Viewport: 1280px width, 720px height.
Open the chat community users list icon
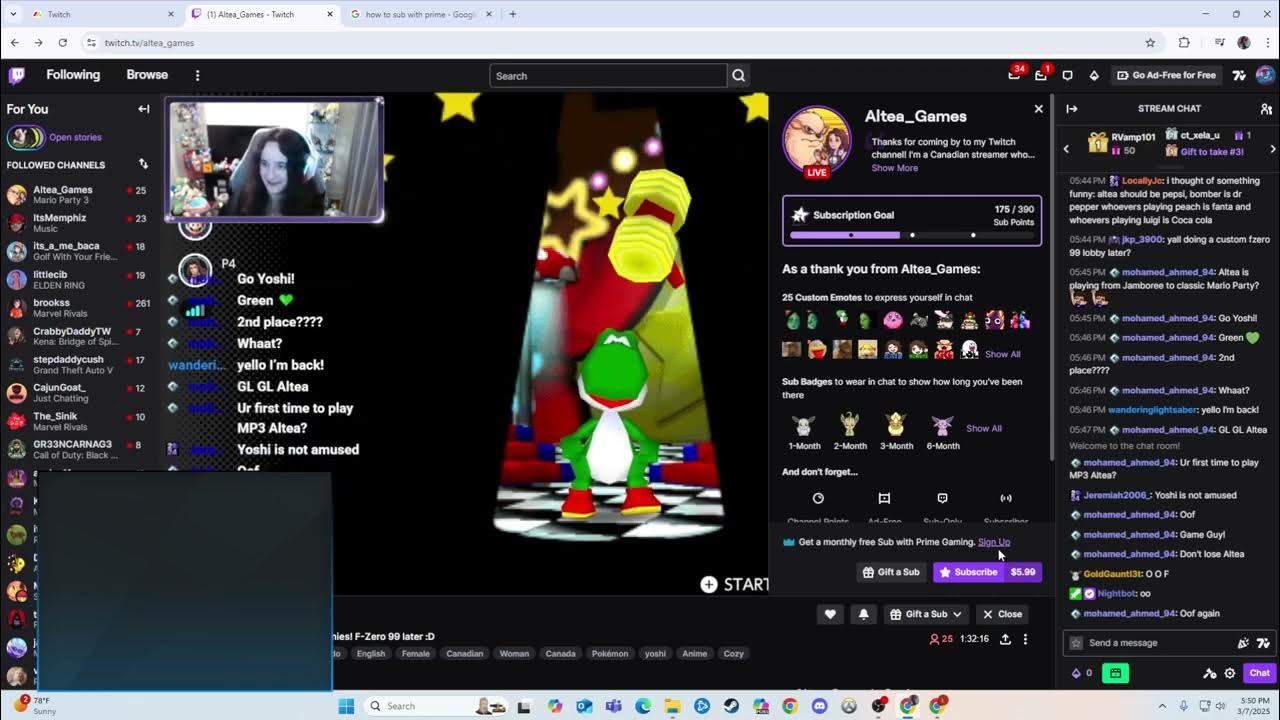[x=1266, y=108]
